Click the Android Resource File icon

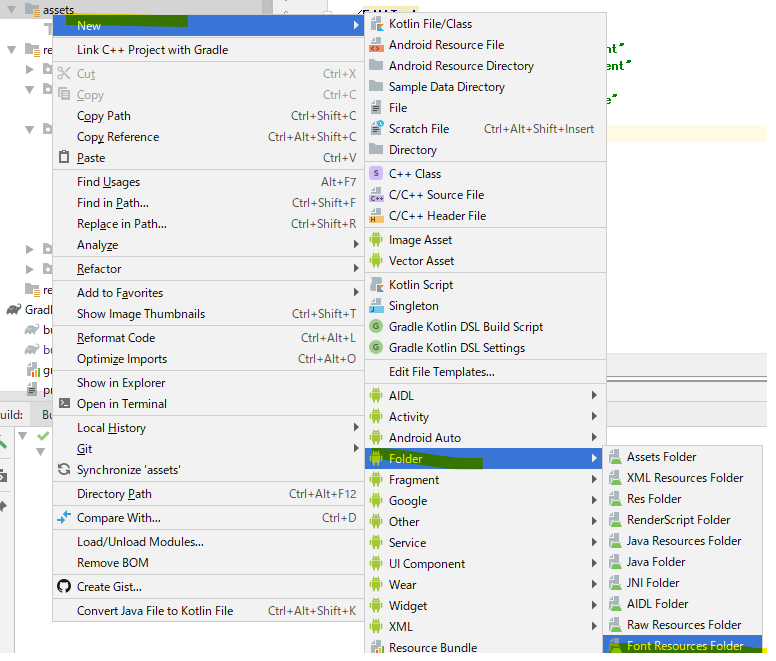tap(376, 45)
